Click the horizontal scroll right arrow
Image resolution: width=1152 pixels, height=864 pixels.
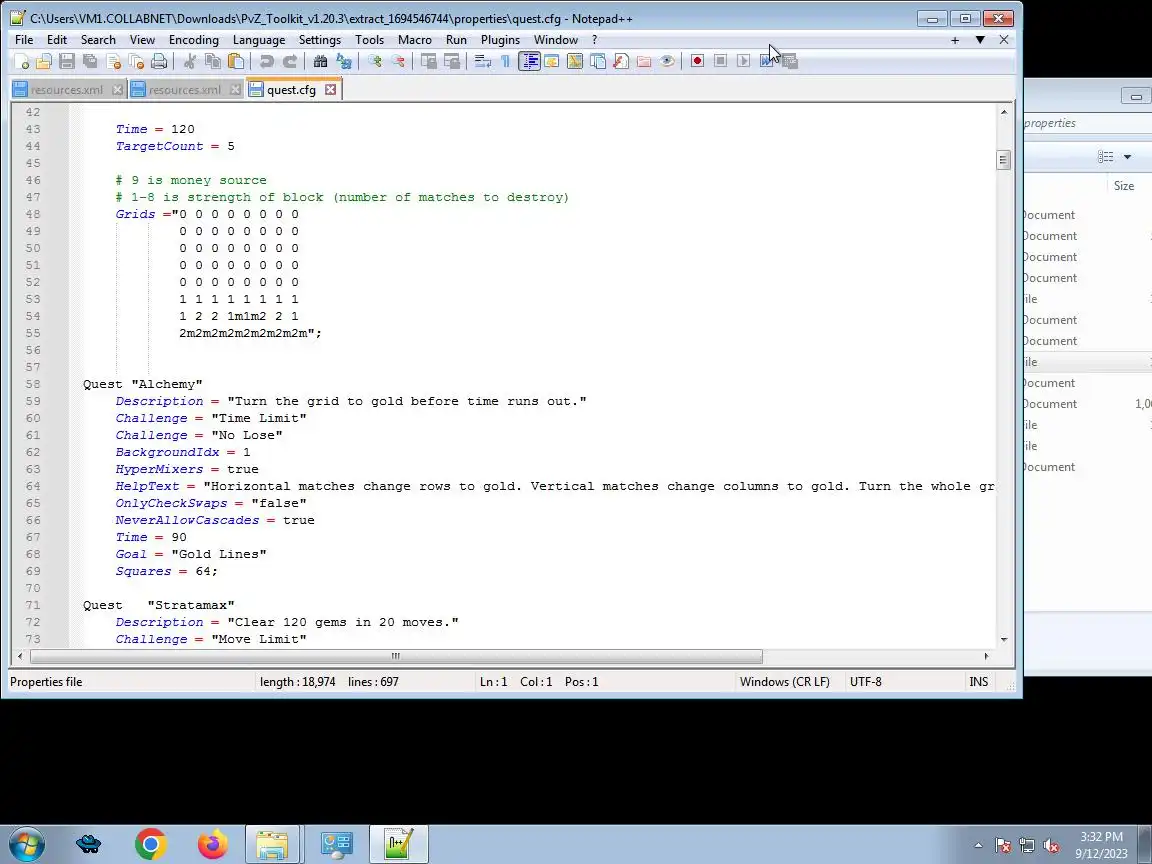coord(986,656)
